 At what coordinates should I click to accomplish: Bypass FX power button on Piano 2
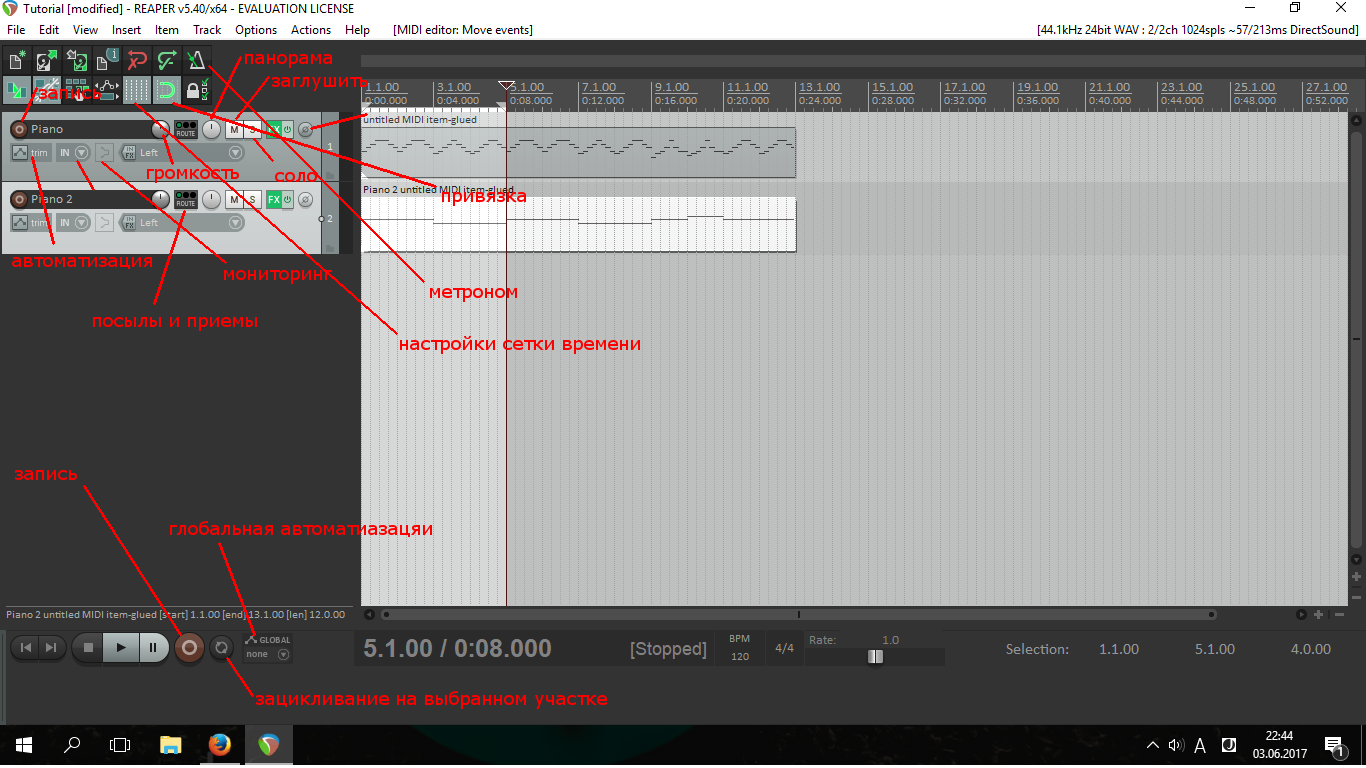(x=287, y=199)
